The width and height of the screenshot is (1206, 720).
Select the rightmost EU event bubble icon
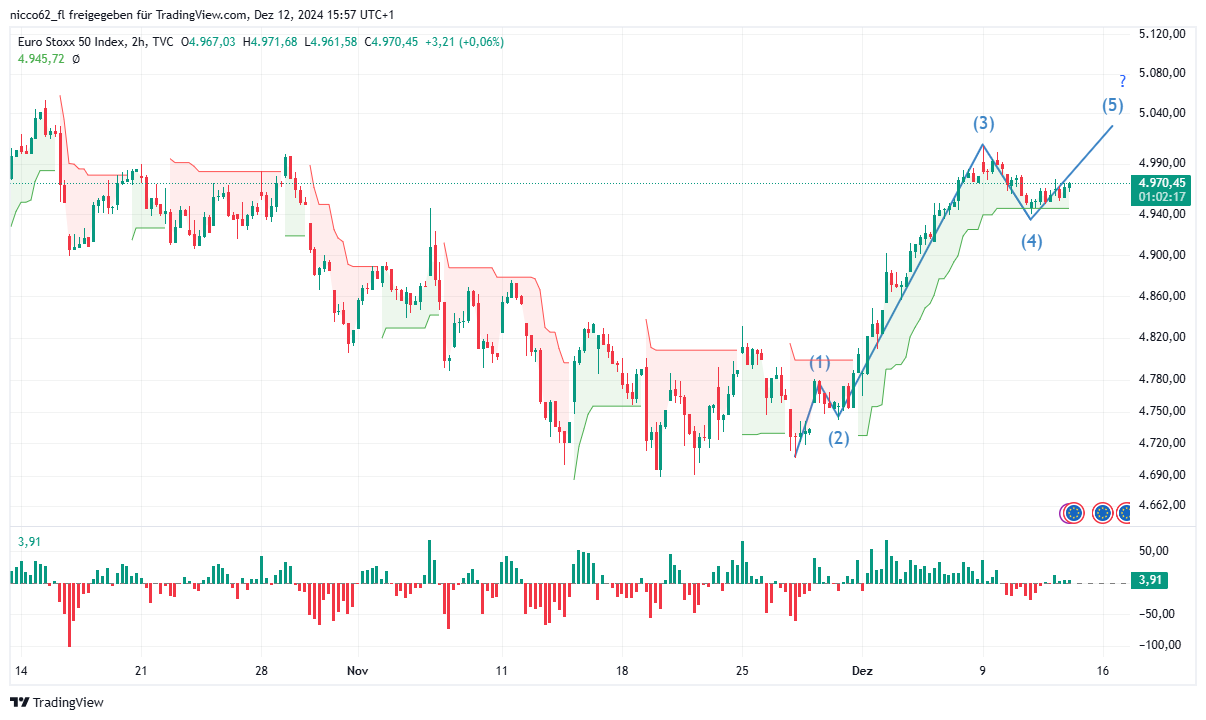pyautogui.click(x=1124, y=512)
